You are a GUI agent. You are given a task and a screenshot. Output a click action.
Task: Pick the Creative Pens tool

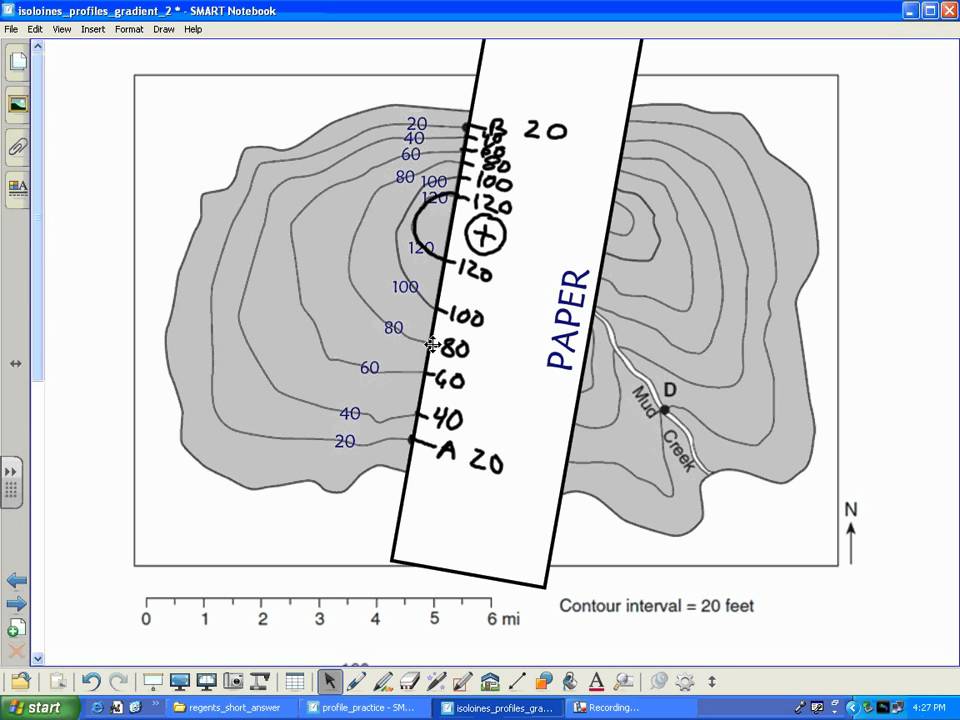(383, 681)
